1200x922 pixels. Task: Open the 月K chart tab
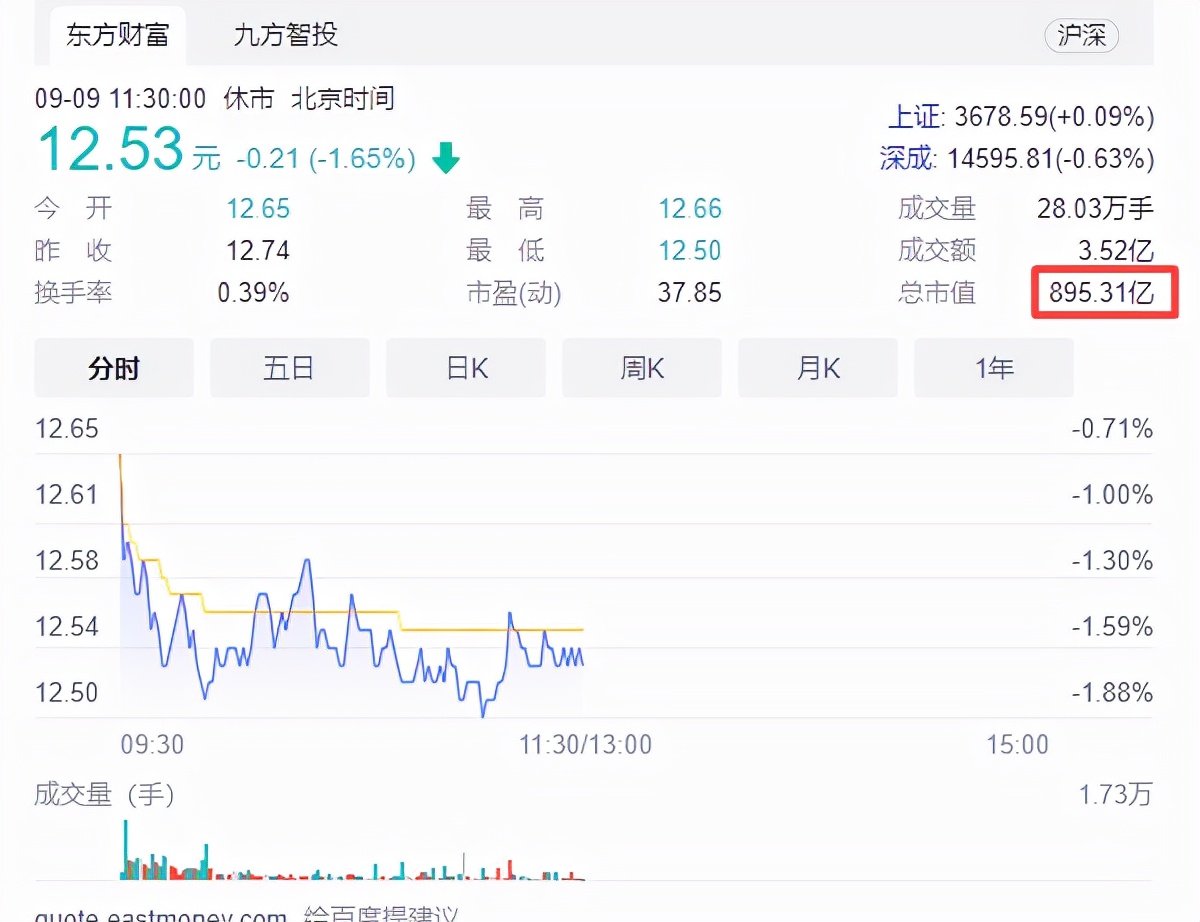[x=818, y=368]
